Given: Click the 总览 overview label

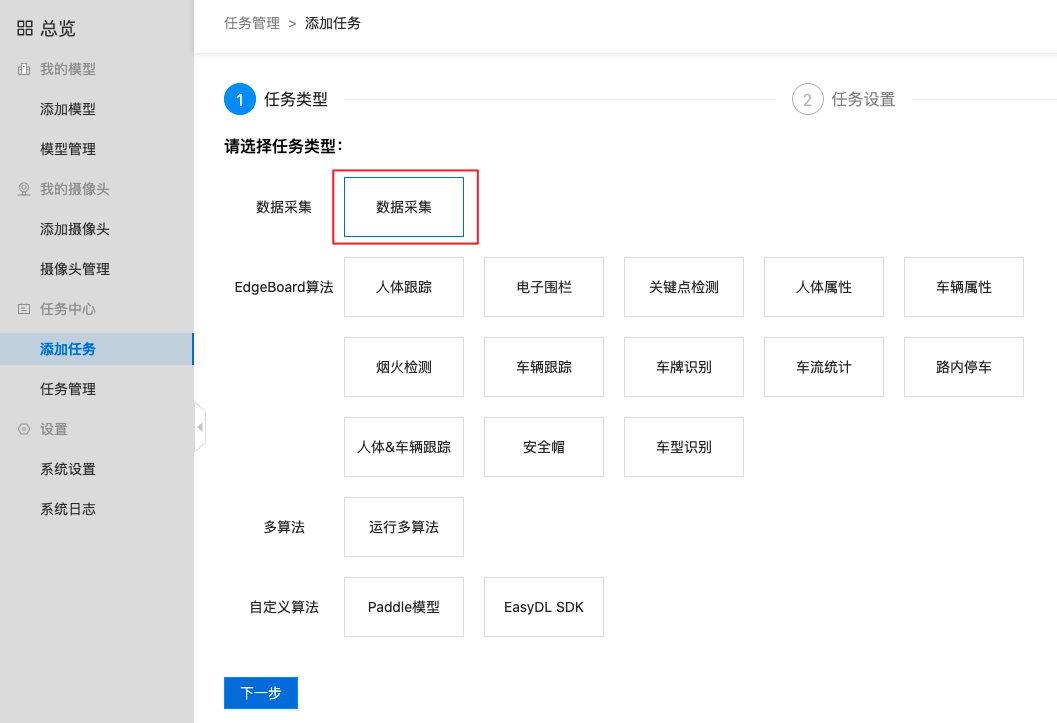Looking at the screenshot, I should (x=58, y=28).
